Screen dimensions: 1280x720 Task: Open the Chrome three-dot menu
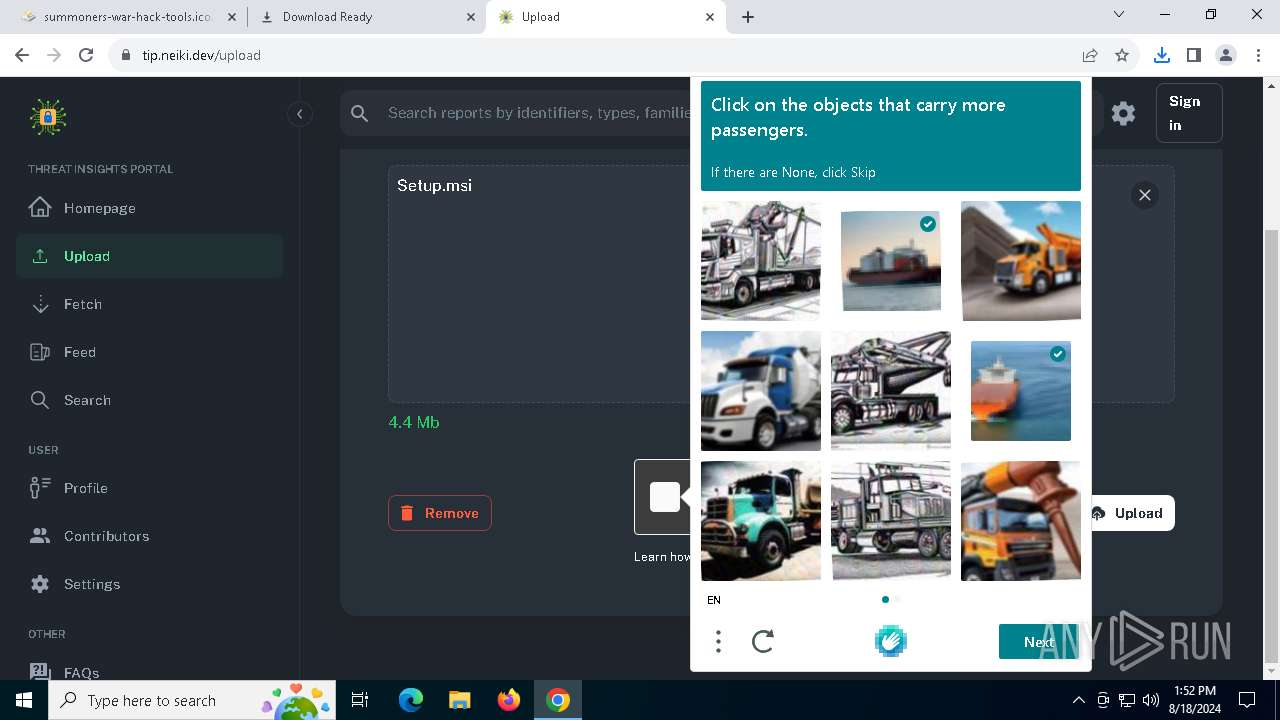point(1258,55)
